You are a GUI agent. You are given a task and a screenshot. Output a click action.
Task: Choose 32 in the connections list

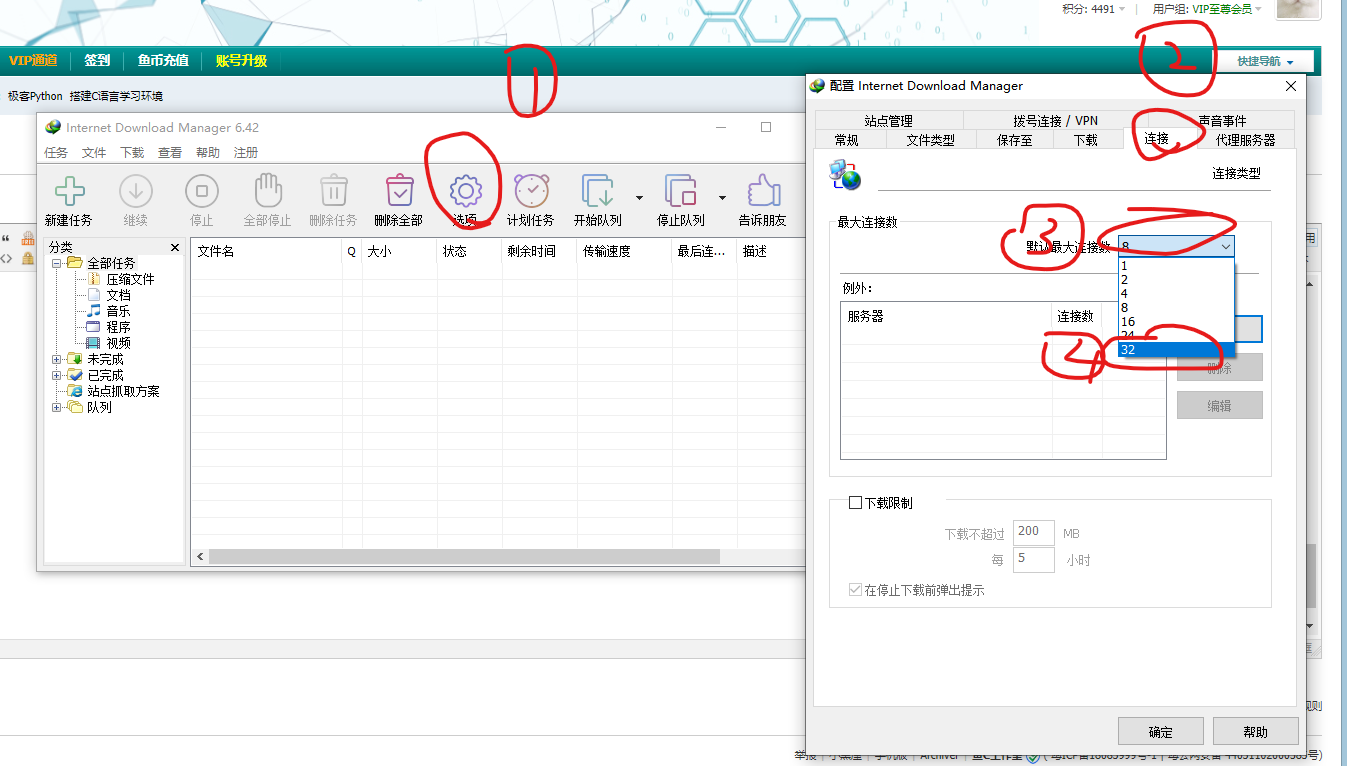(1177, 350)
